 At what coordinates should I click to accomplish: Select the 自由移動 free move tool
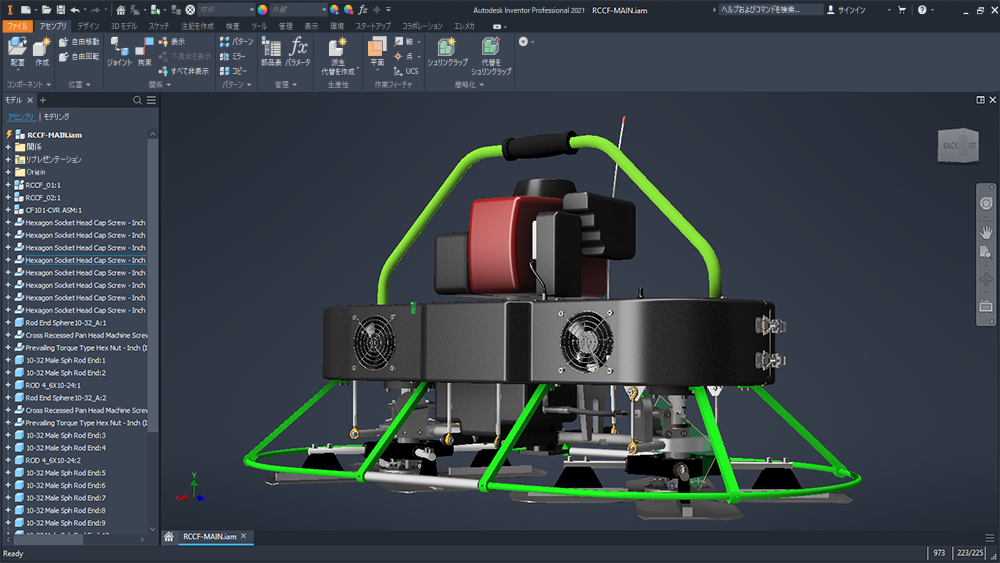79,41
